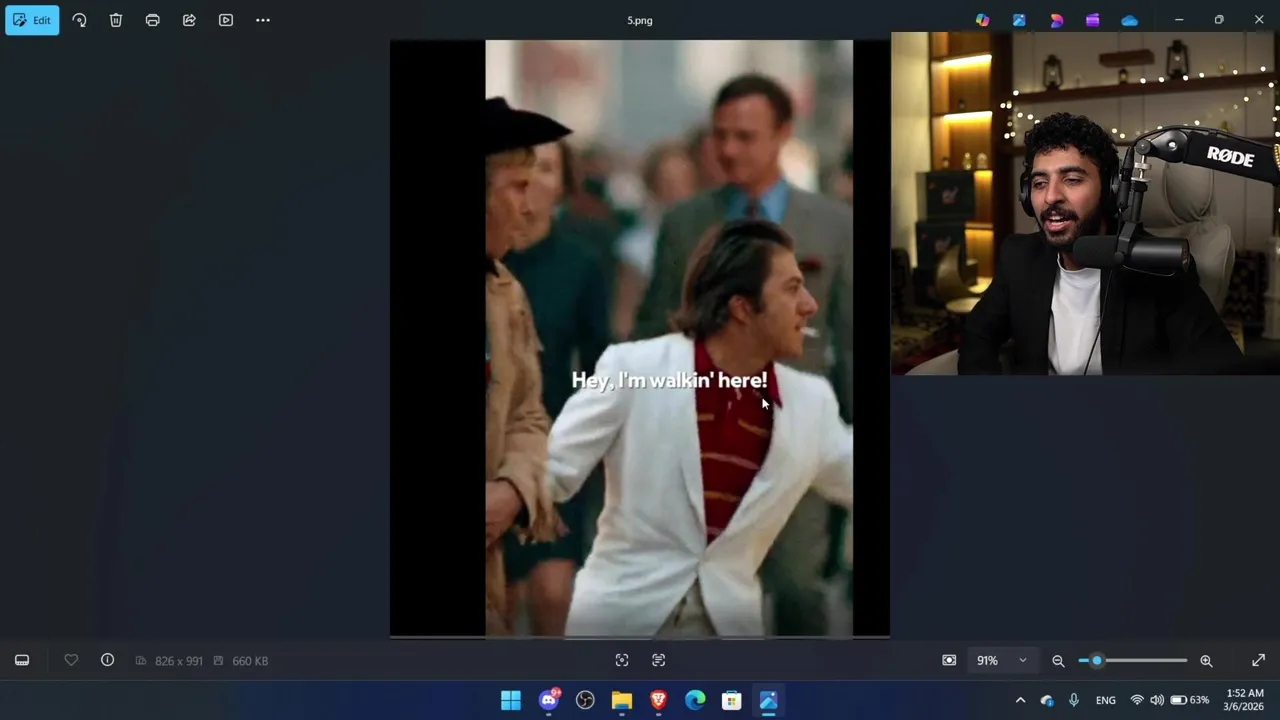Image resolution: width=1280 pixels, height=720 pixels.
Task: Click the 660 KB file size text
Action: click(x=250, y=661)
